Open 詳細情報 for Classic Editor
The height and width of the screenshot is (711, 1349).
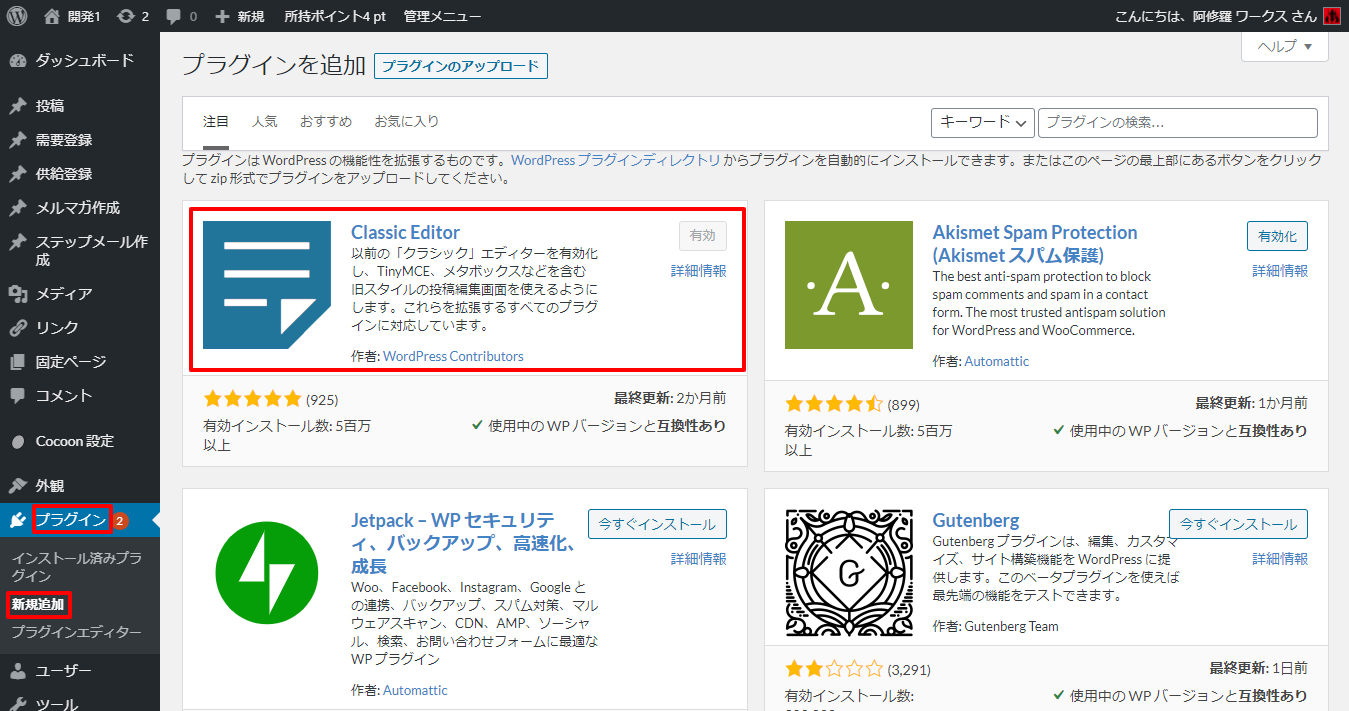coord(699,271)
